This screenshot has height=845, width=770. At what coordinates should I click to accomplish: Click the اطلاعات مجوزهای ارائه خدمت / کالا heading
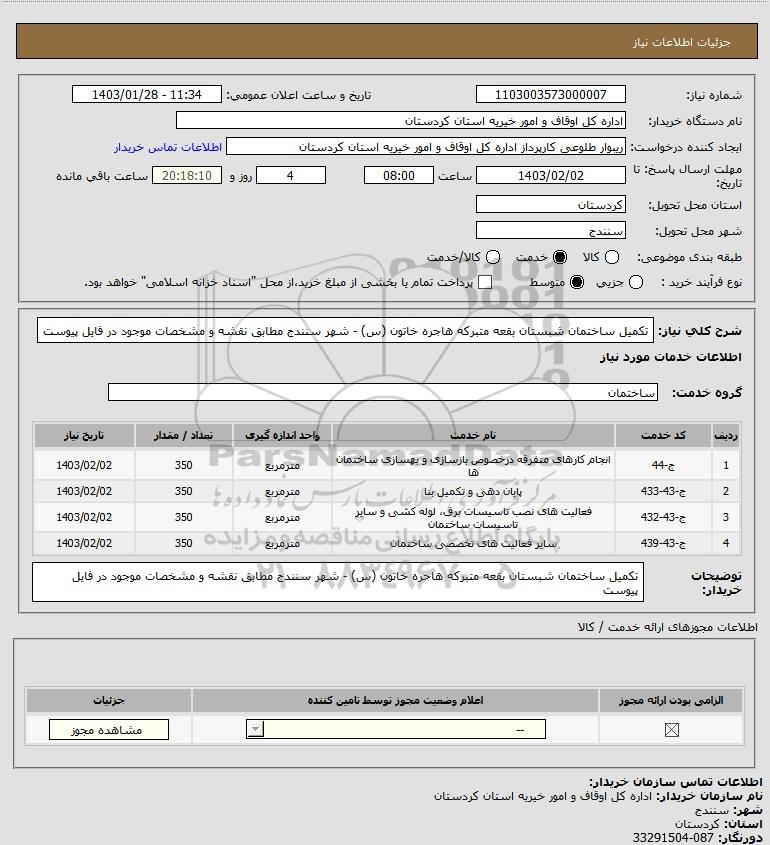click(x=667, y=627)
